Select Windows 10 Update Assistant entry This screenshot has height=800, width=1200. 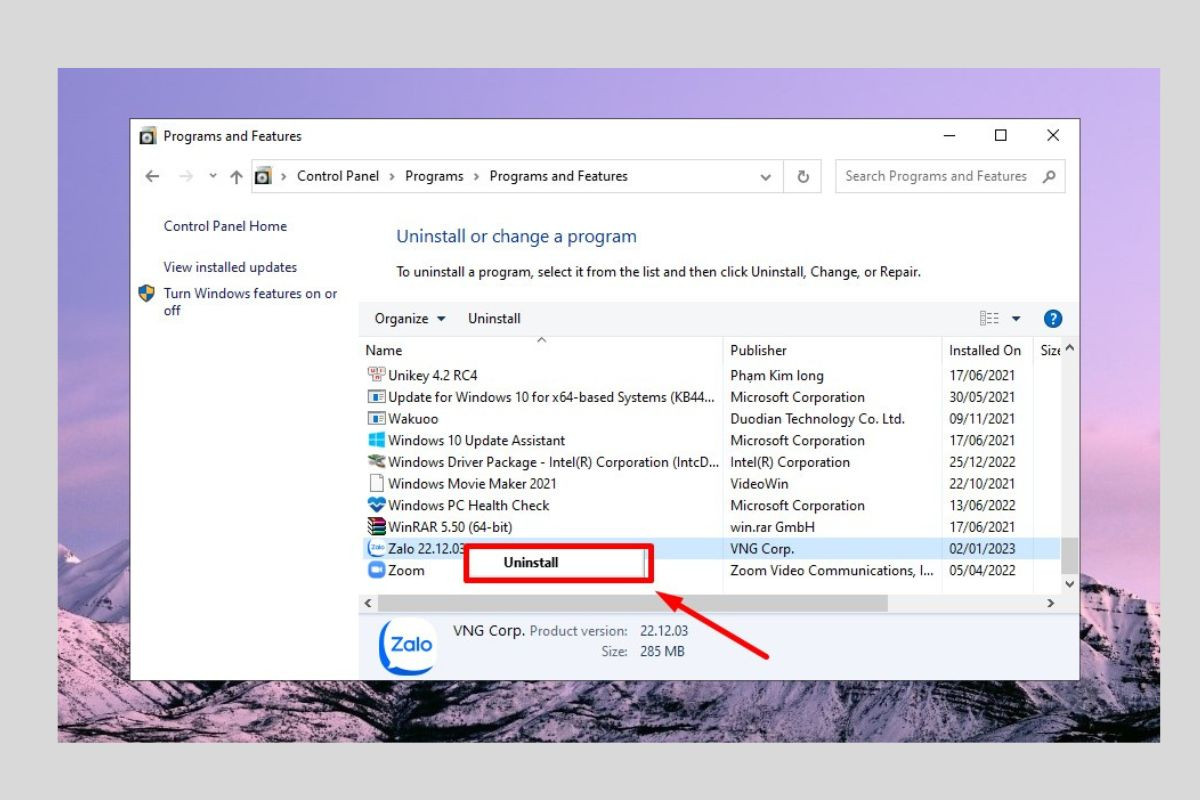tap(476, 440)
